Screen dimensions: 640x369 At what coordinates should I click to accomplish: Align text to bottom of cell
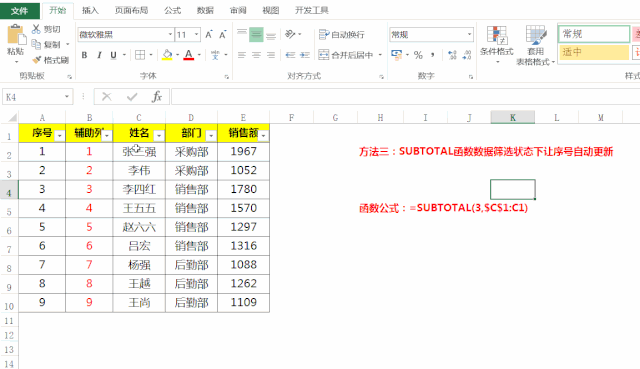coord(271,35)
